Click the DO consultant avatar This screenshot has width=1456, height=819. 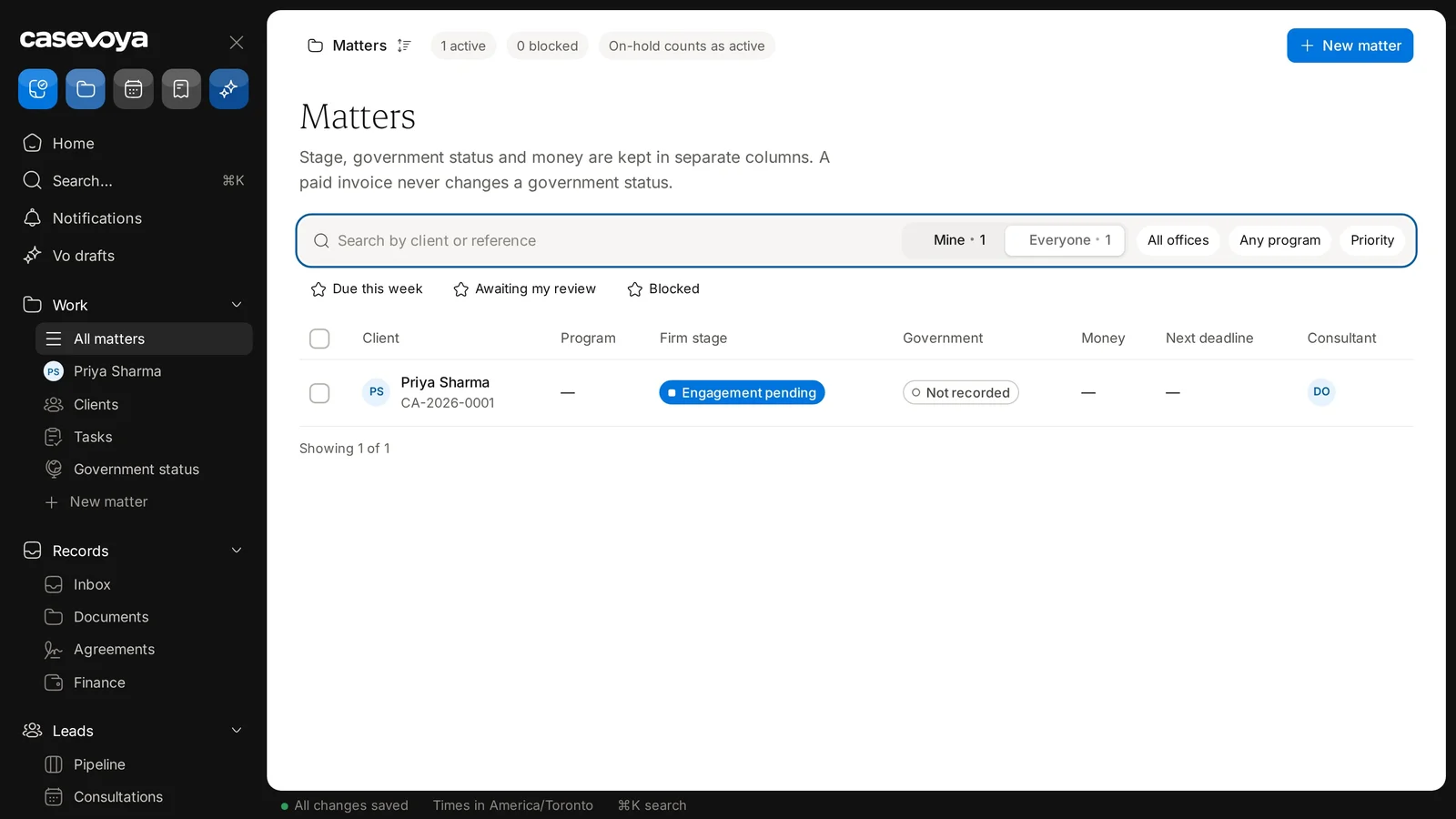point(1321,392)
